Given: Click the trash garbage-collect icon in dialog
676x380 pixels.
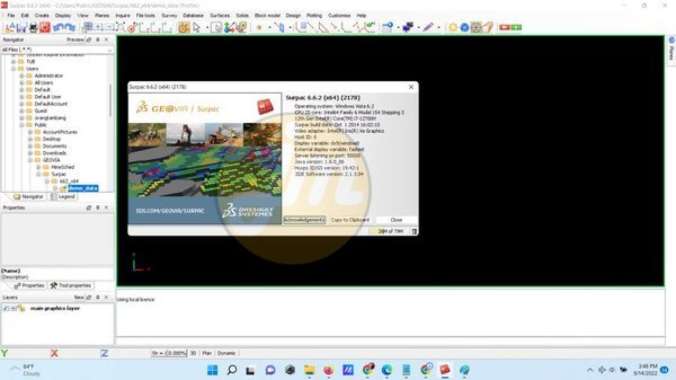Looking at the screenshot, I should tap(414, 232).
